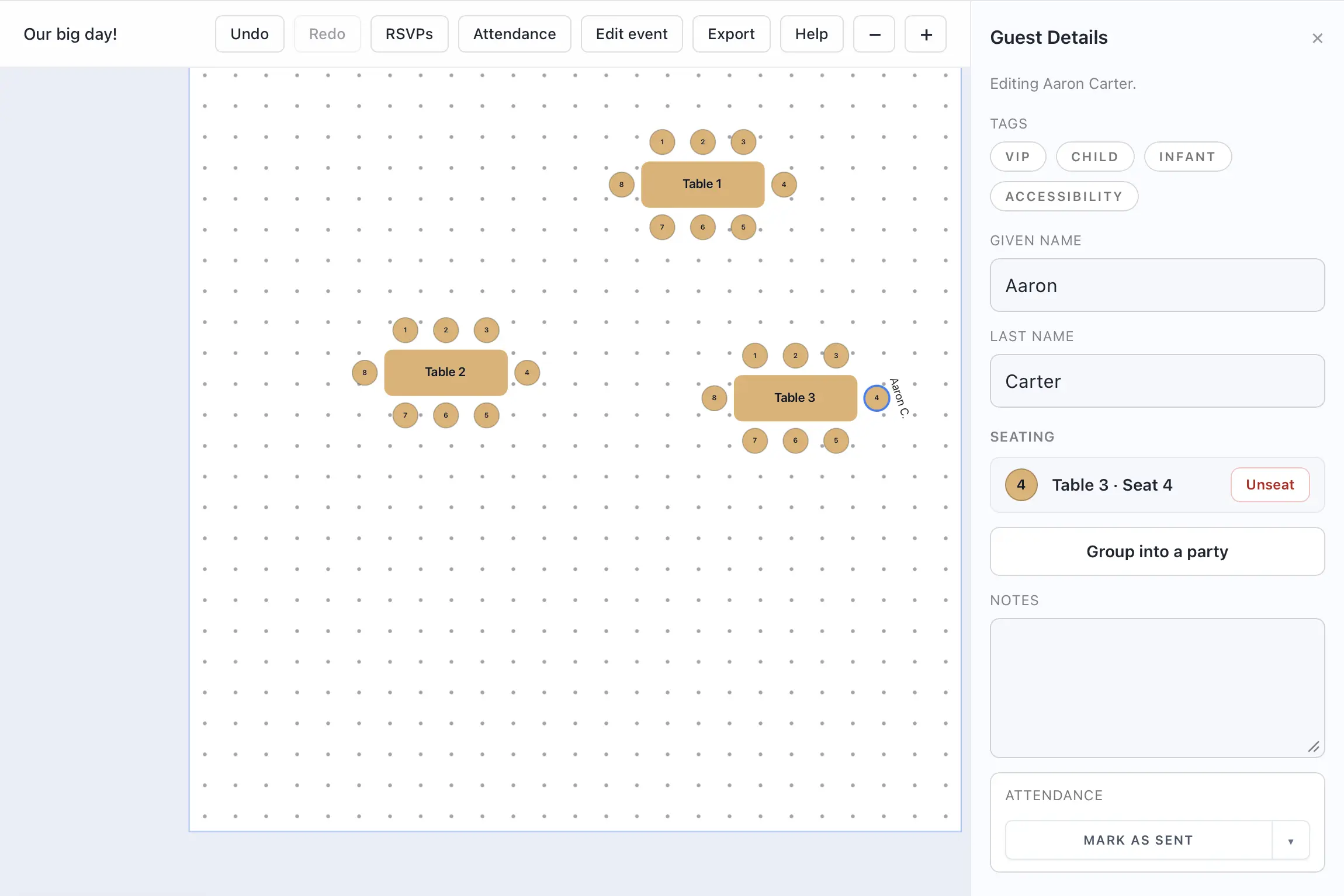
Task: Select seat 5 at Table 3
Action: click(x=836, y=441)
